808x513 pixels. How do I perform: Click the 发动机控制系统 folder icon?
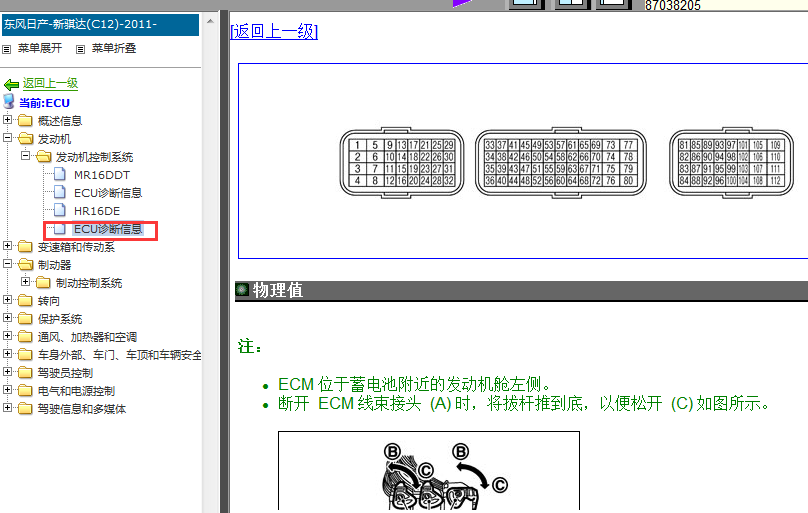43,157
